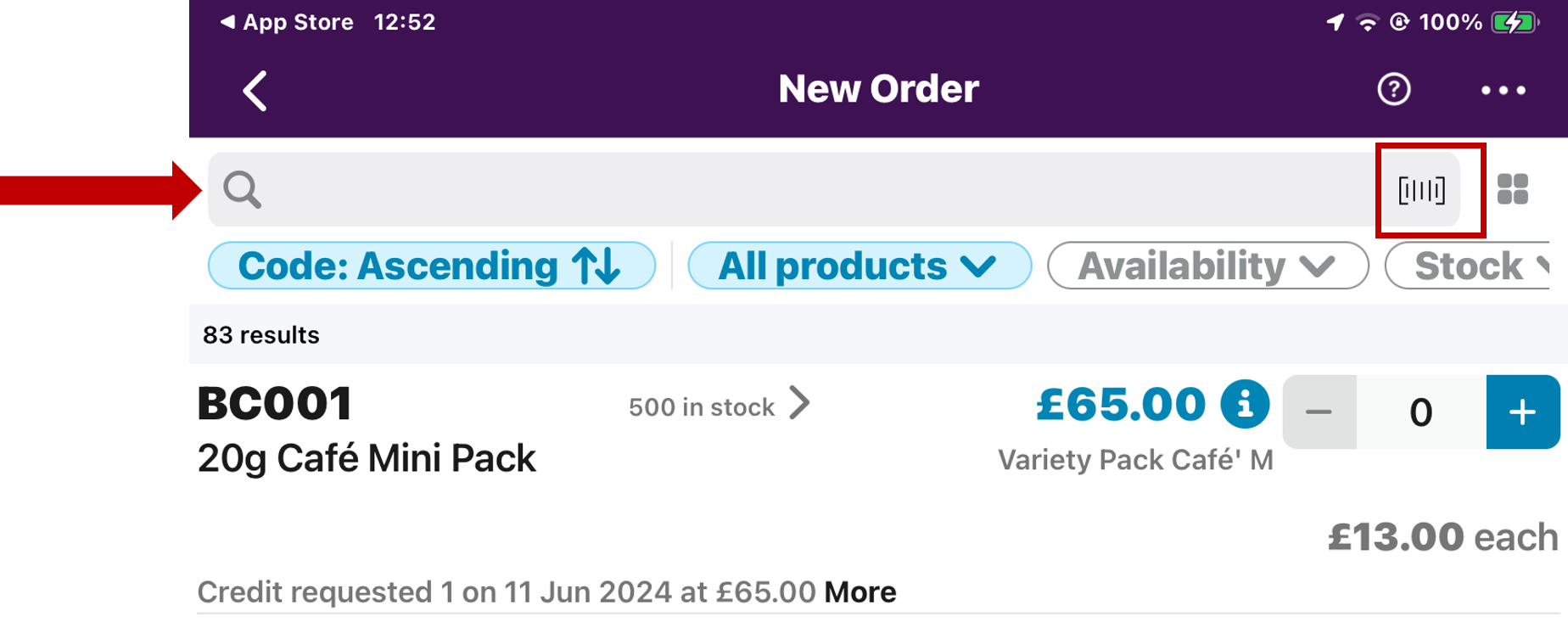The image size is (1568, 622).
Task: Tap the BC001 quantity value field
Action: pyautogui.click(x=1421, y=412)
